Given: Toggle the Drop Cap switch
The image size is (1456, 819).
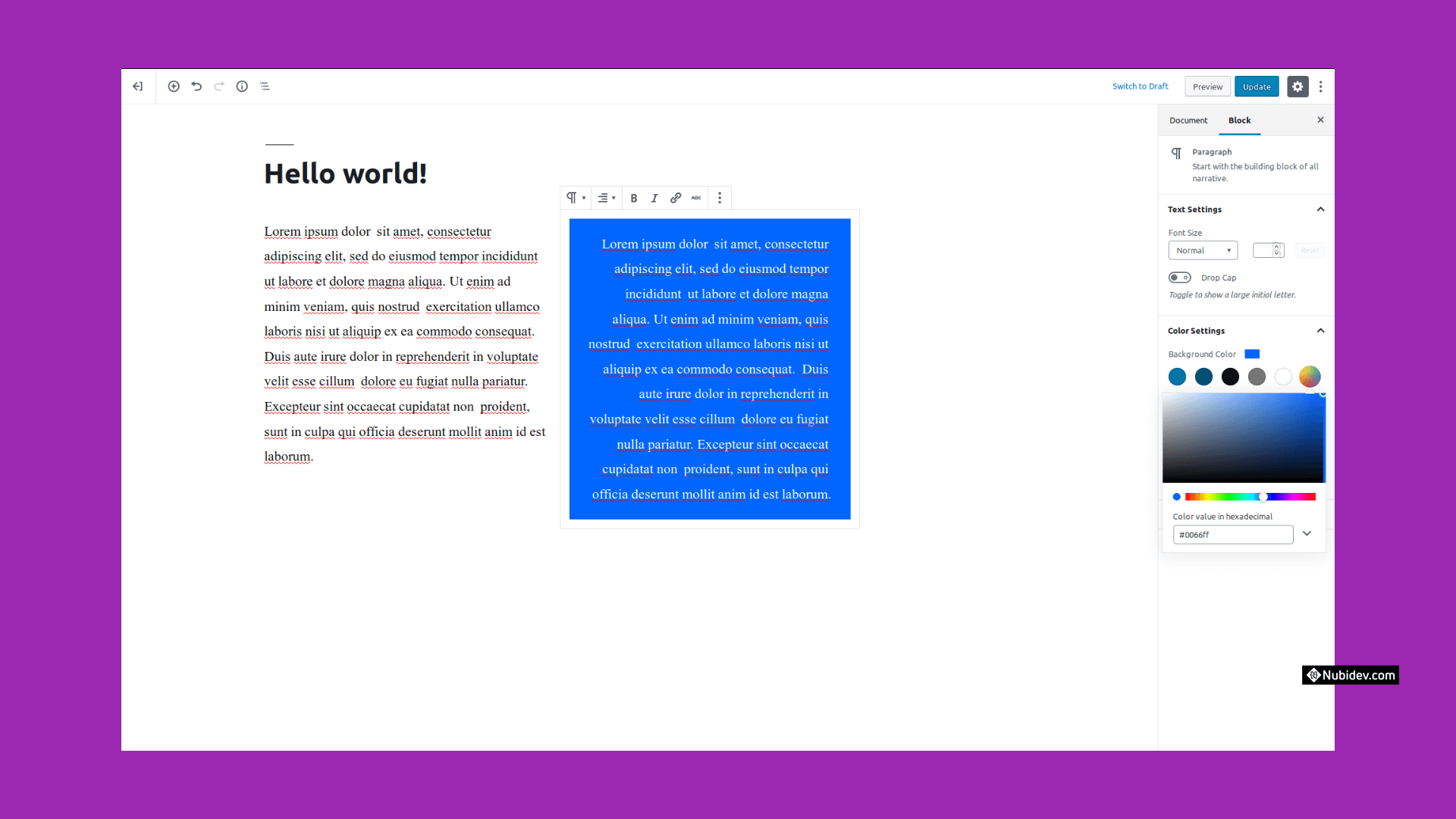Looking at the screenshot, I should 1179,278.
